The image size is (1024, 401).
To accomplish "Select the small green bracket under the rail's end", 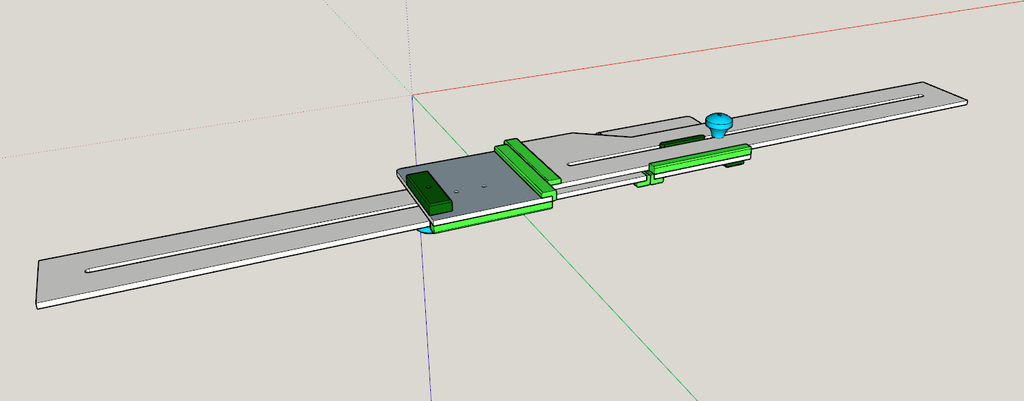I will click(648, 180).
